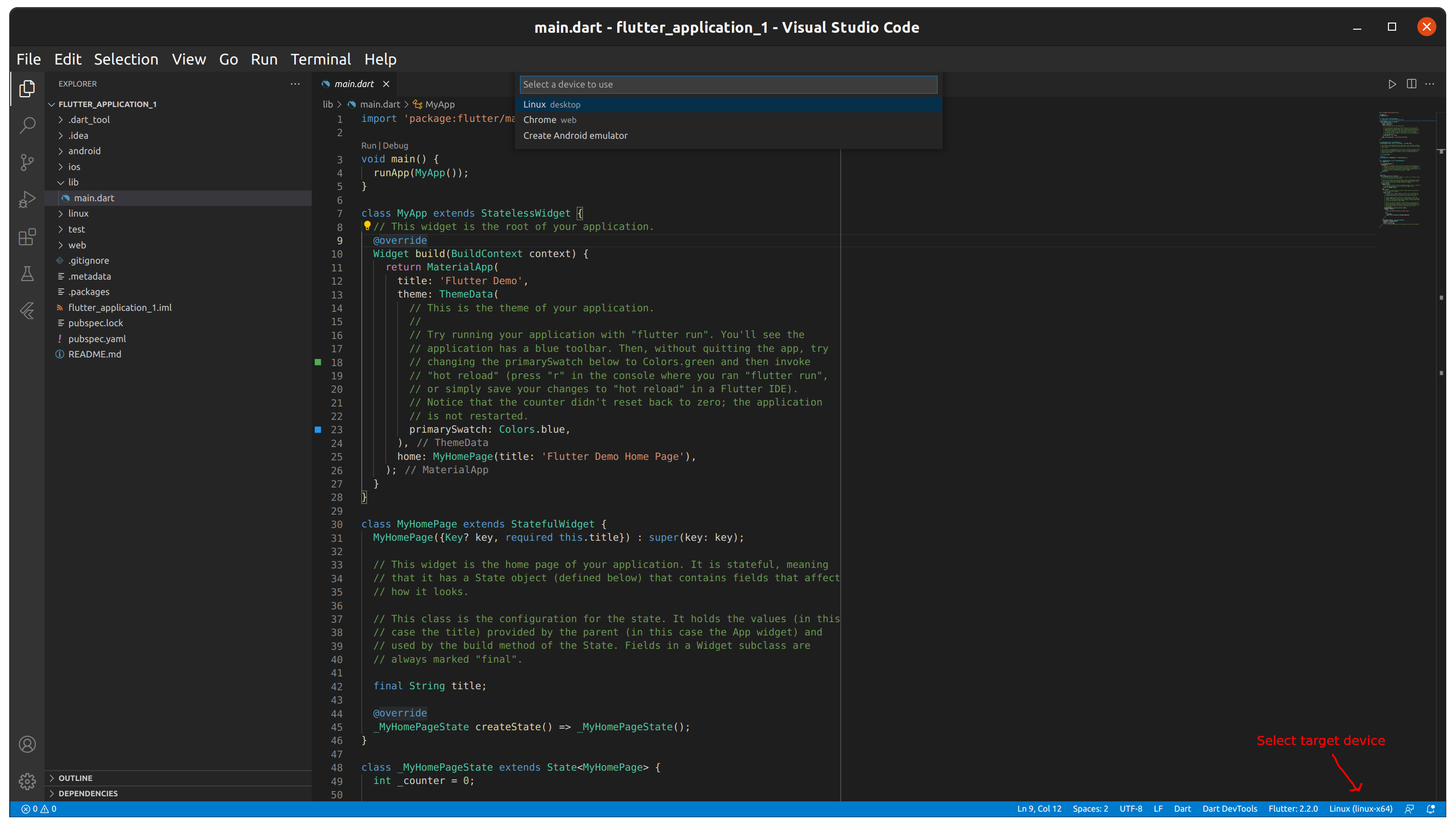Click the Split Editor icon
Viewport: 1456px width, 827px height.
[x=1411, y=84]
